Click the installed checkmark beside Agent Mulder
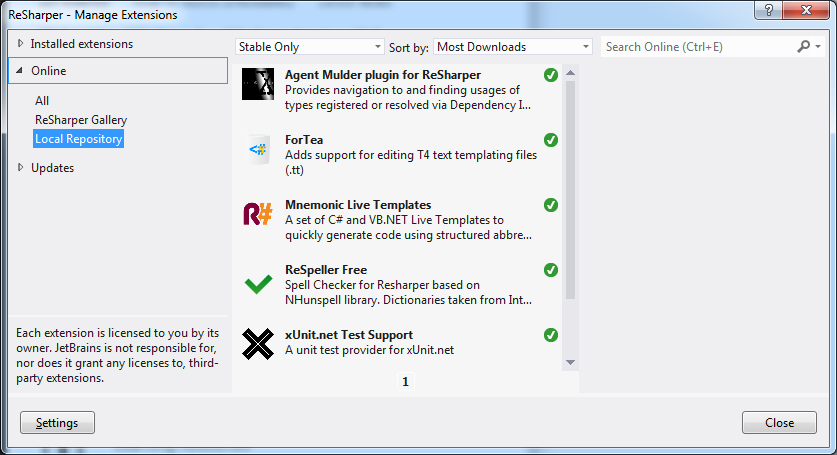The image size is (837, 455). coord(550,75)
